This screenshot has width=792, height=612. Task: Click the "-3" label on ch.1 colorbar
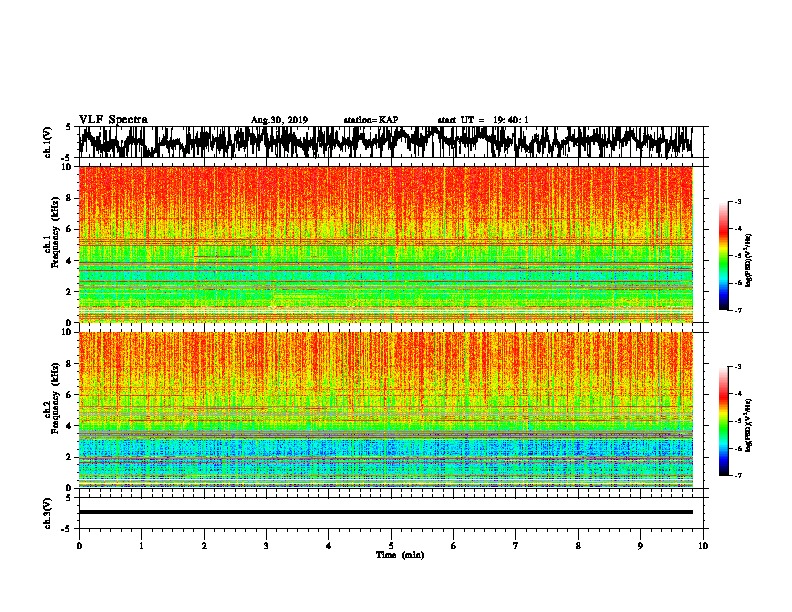737,202
